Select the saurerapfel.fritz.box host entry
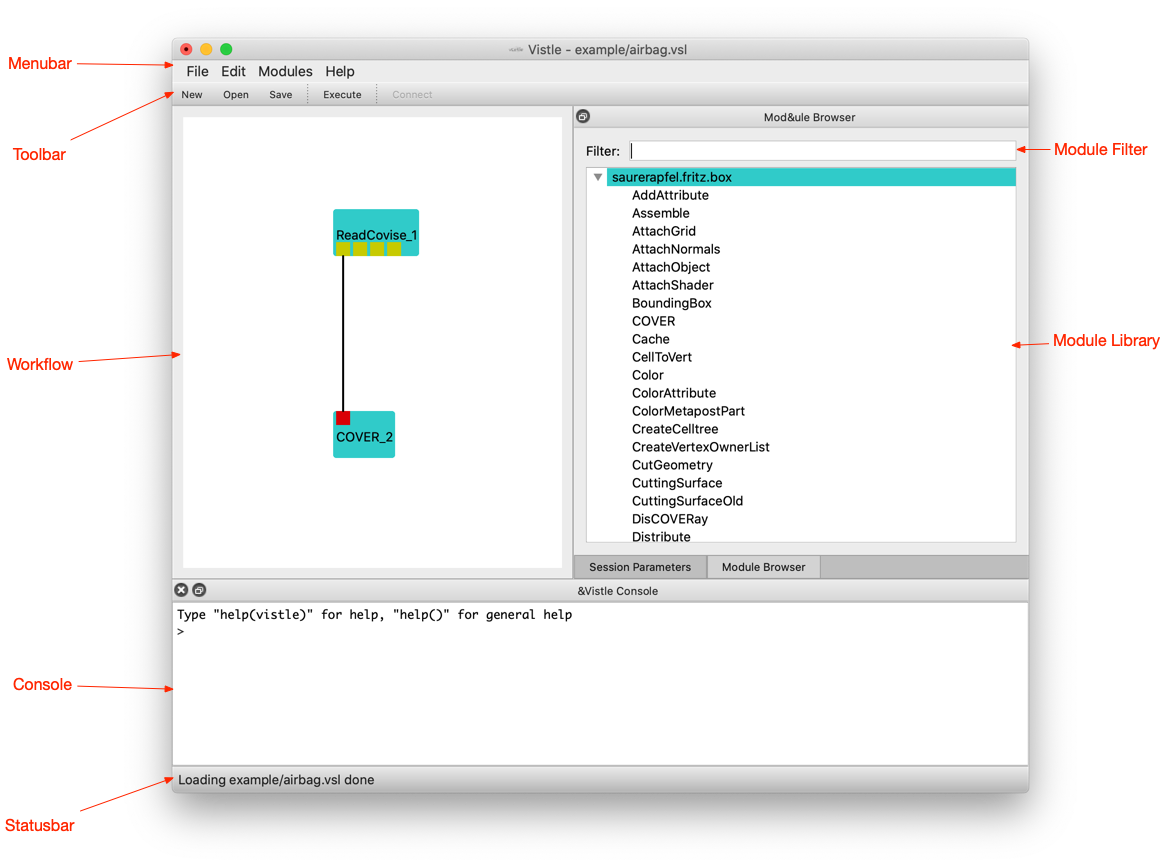The width and height of the screenshot is (1167, 867). coord(811,177)
